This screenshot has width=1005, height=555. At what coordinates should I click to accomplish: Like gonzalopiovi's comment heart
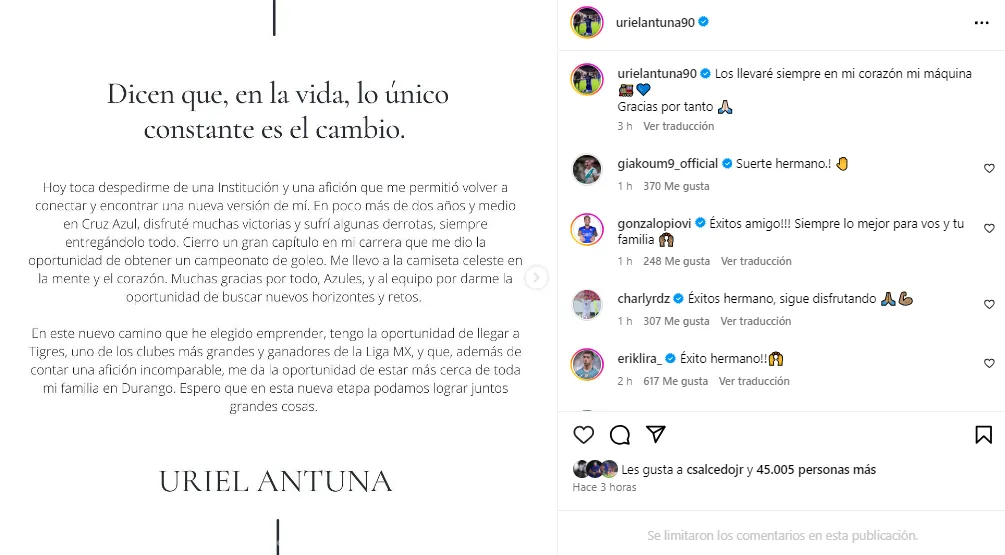(989, 228)
